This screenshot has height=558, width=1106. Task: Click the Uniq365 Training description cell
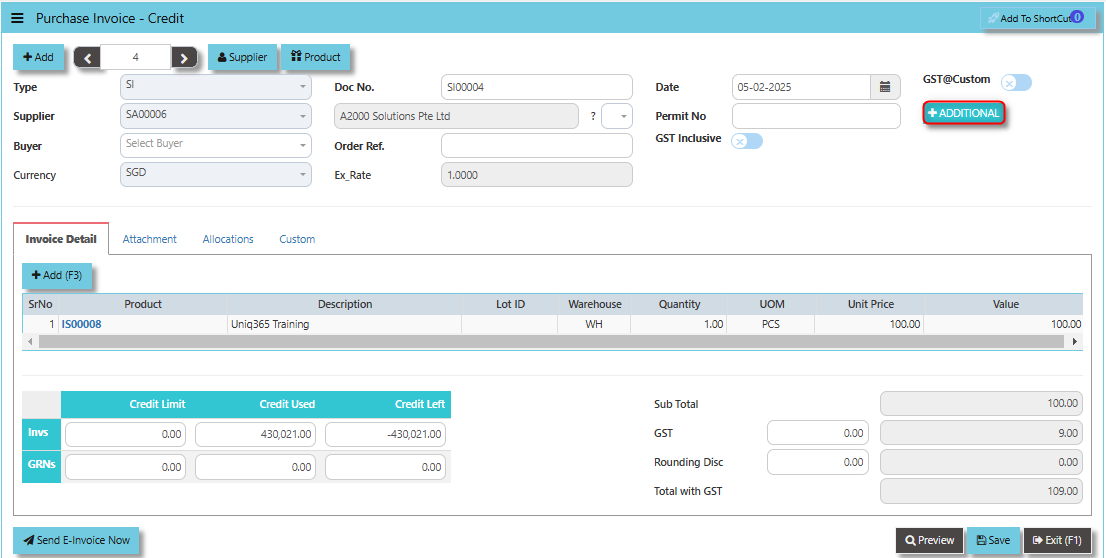(344, 325)
